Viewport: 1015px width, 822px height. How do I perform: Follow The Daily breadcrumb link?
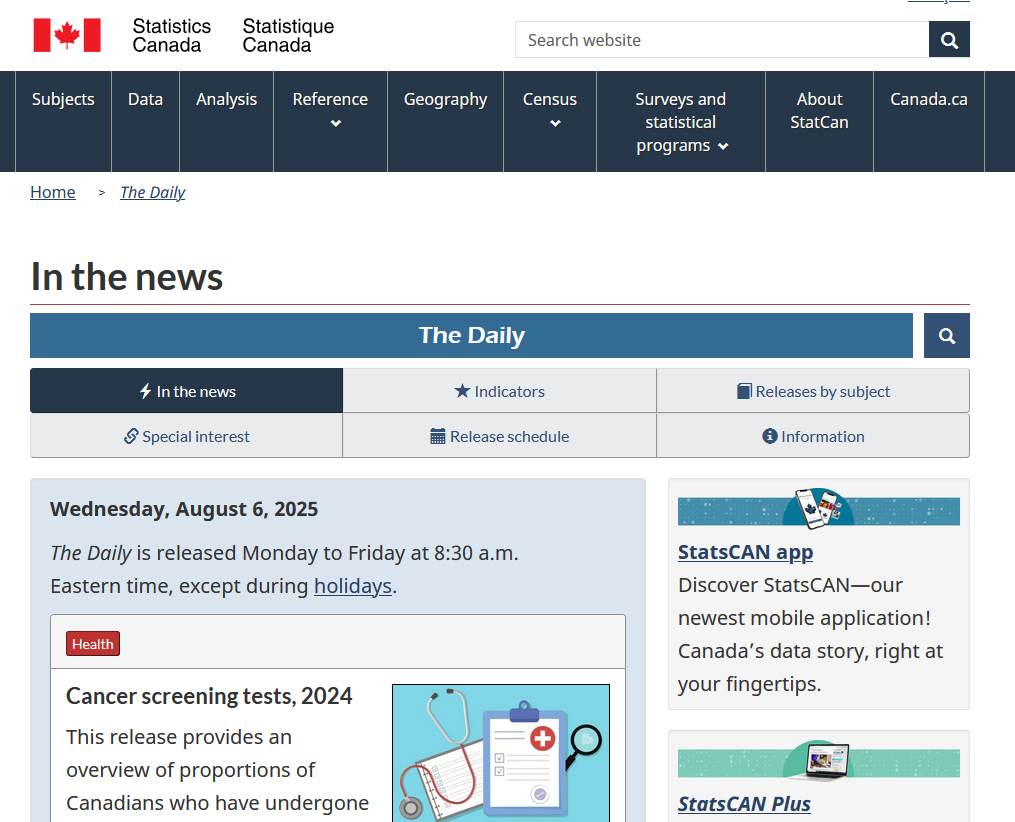pyautogui.click(x=153, y=192)
